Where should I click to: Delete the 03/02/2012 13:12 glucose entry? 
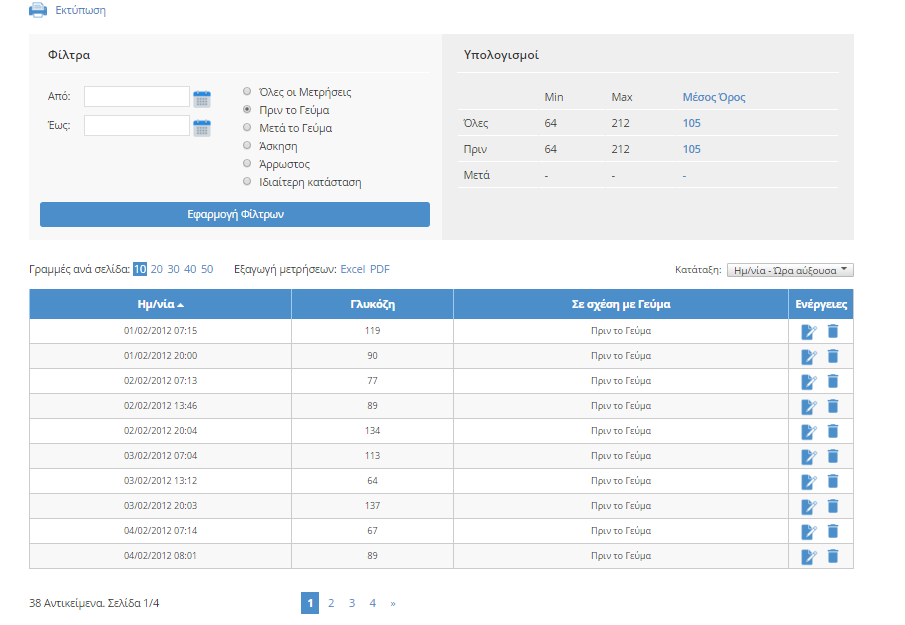(833, 481)
